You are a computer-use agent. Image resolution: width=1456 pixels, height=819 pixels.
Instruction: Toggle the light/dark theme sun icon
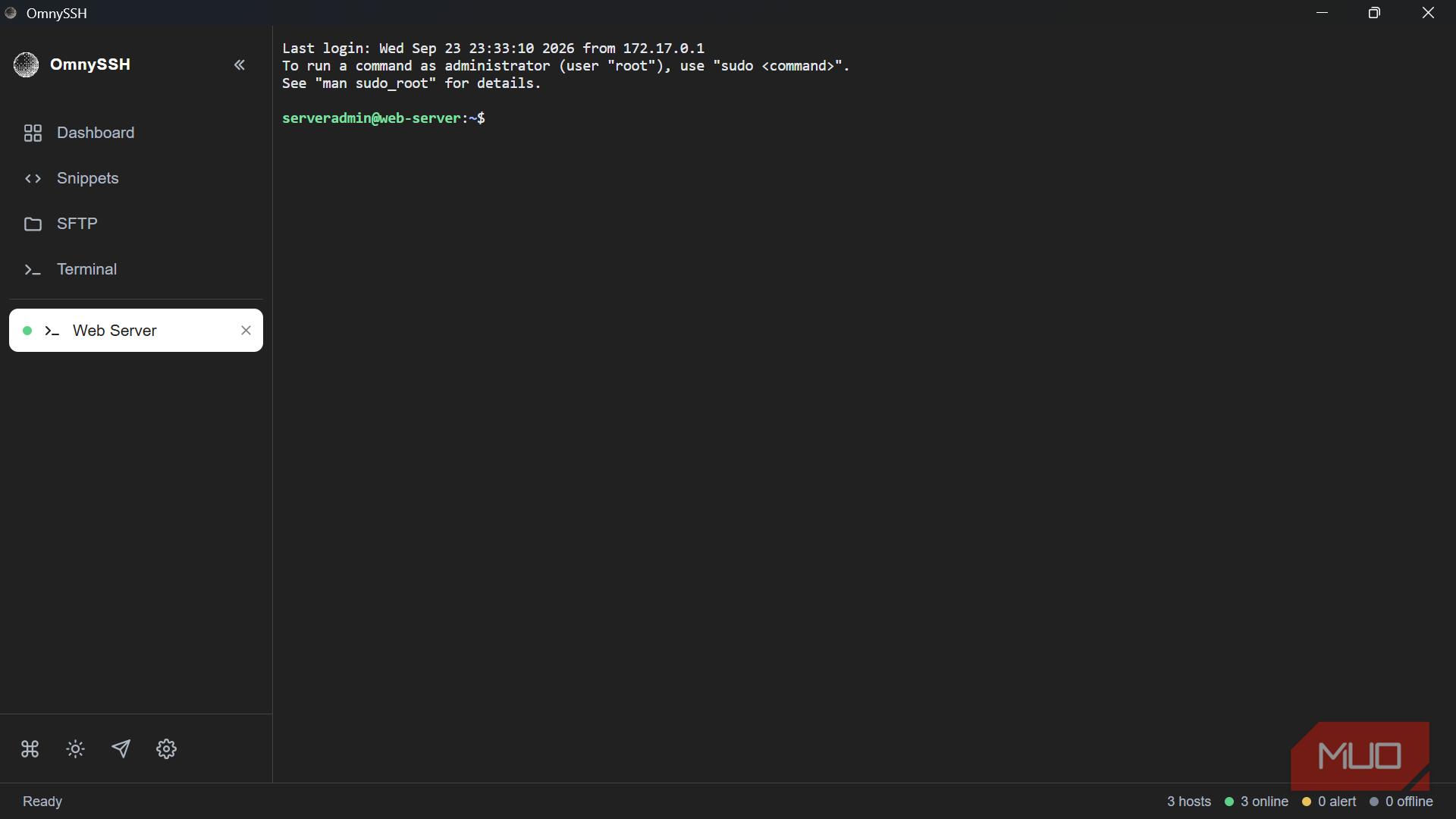click(x=75, y=749)
